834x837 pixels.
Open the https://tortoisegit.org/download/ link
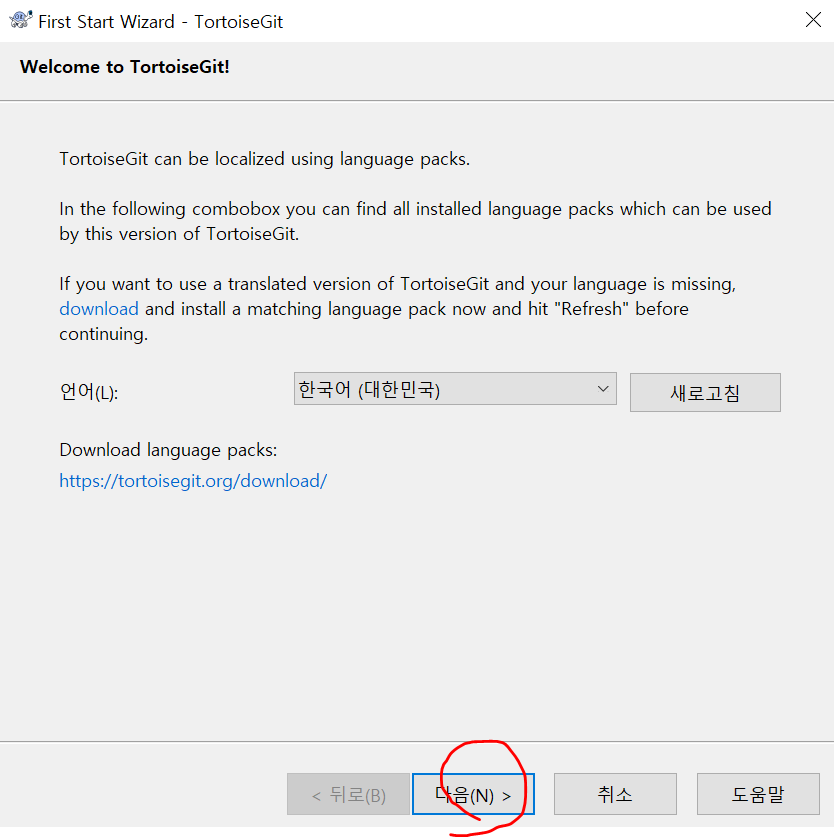coord(193,481)
